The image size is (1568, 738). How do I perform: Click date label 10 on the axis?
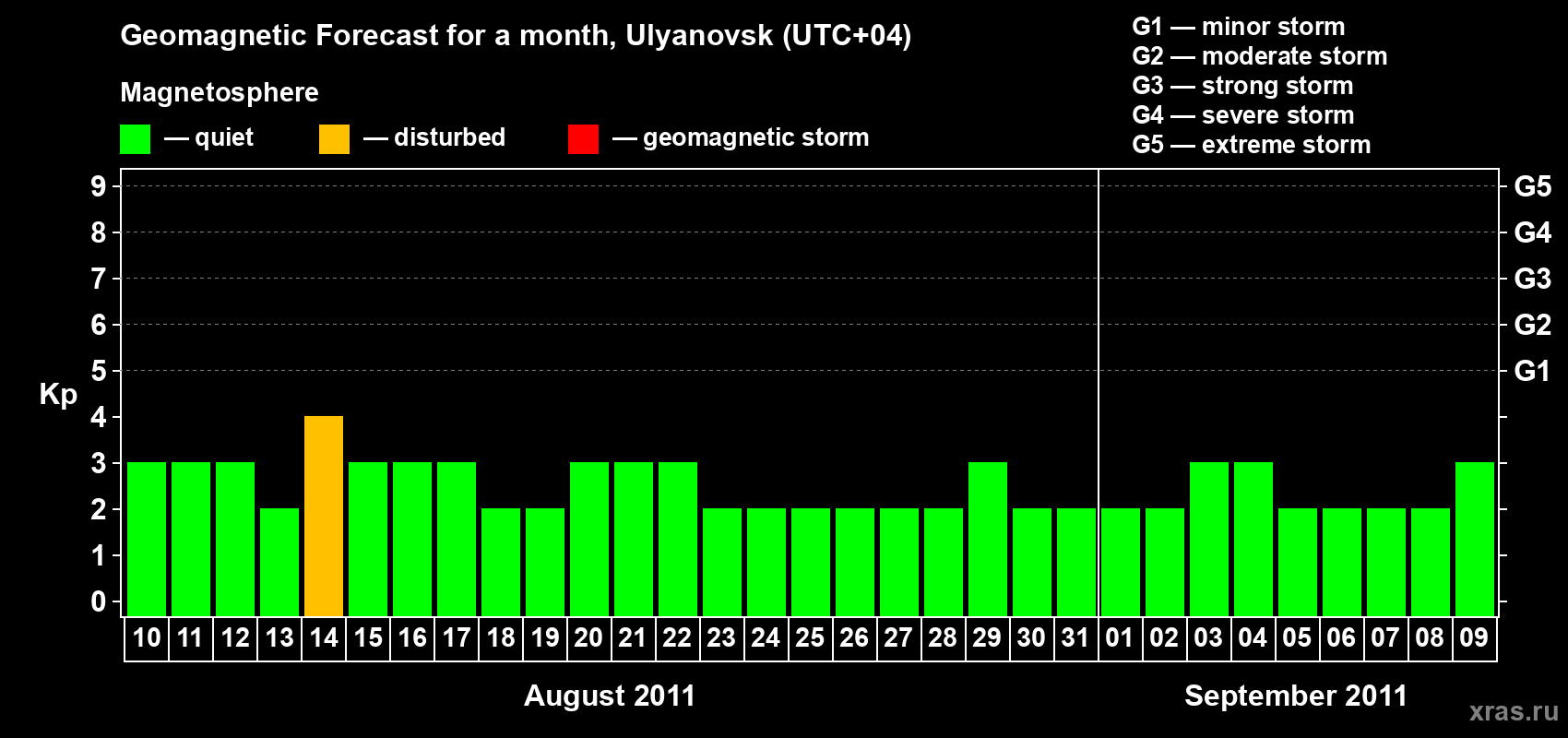click(x=147, y=637)
